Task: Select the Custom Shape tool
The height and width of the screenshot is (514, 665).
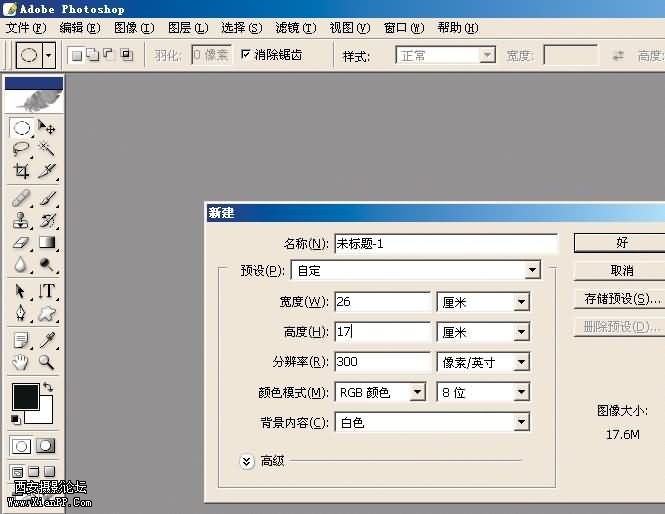Action: click(x=46, y=314)
